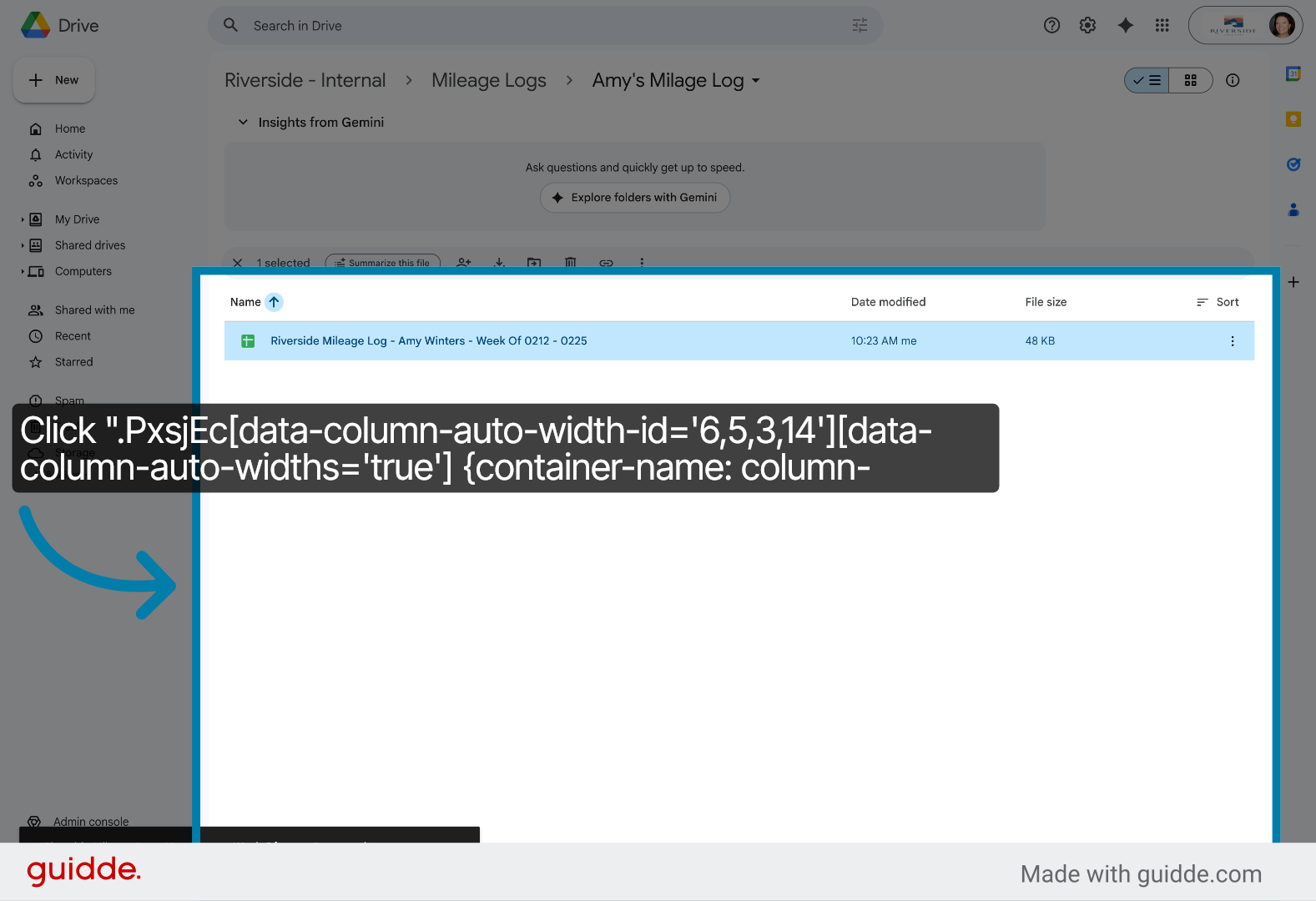Screen dimensions: 1316x901
Task: Click the Activity bell icon
Action: click(36, 154)
